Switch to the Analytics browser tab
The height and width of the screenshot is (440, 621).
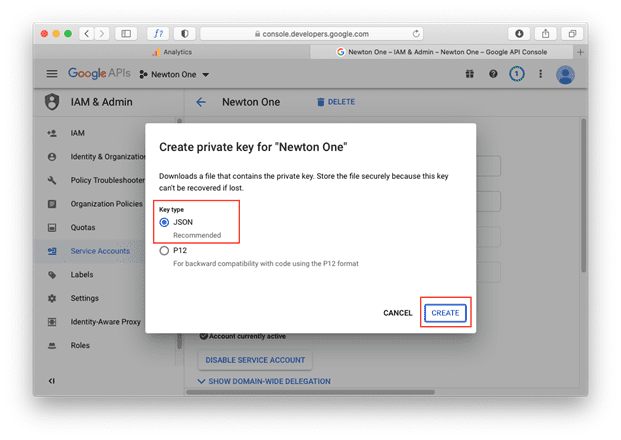click(x=172, y=52)
